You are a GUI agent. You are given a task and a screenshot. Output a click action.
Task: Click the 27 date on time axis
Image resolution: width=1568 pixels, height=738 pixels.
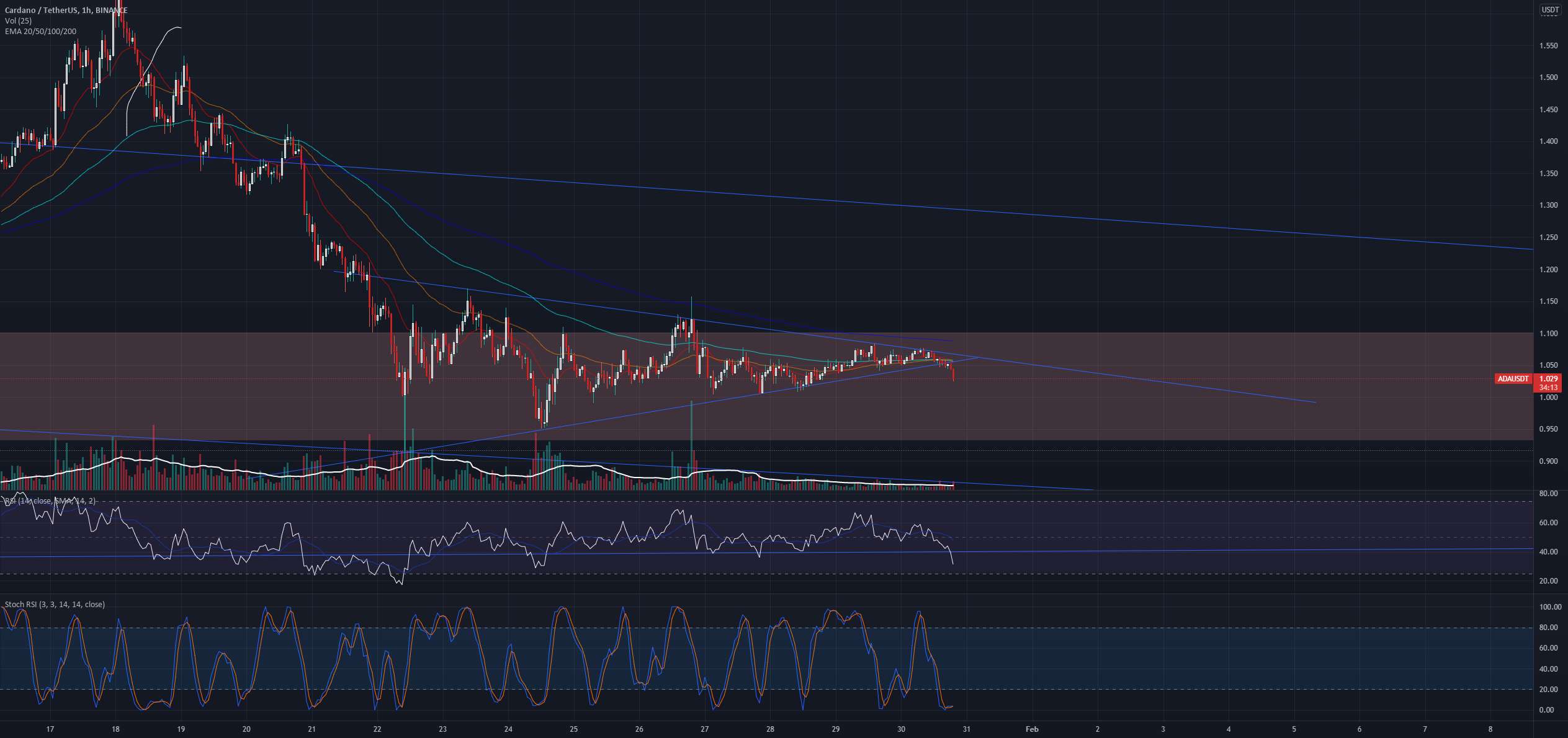(x=705, y=729)
